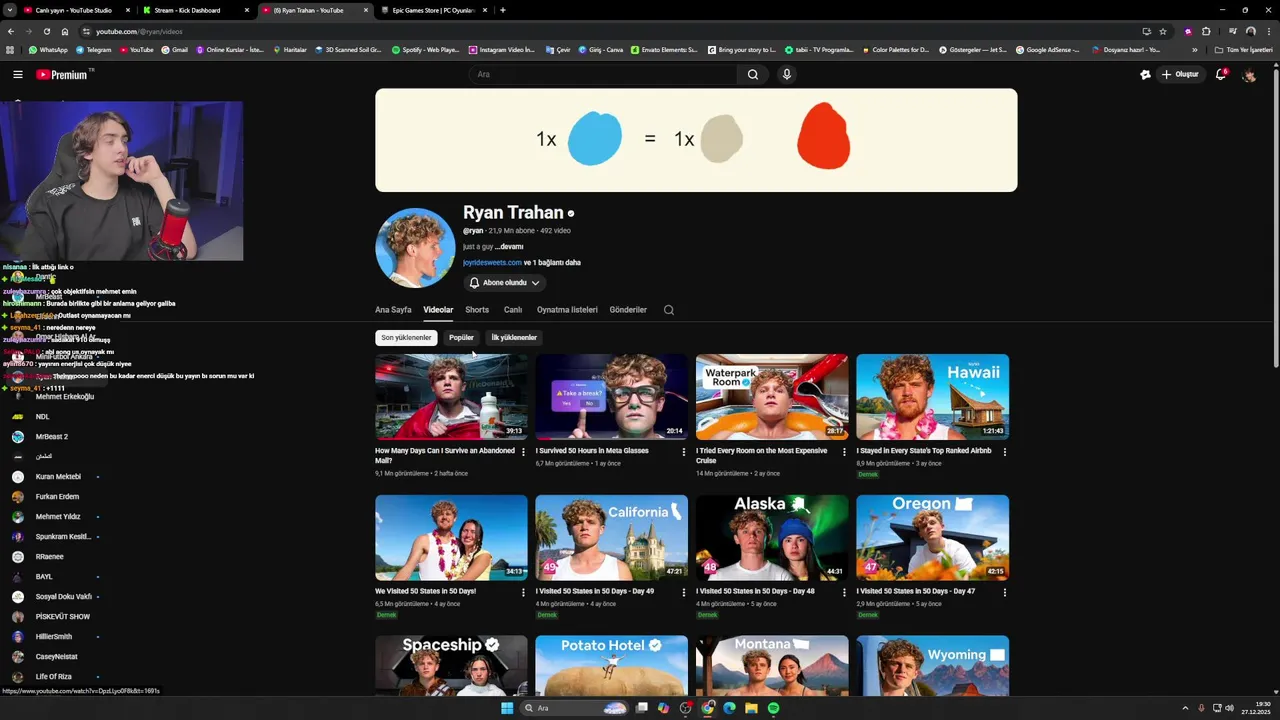Open the California Day 49 video thumbnail

(x=611, y=537)
